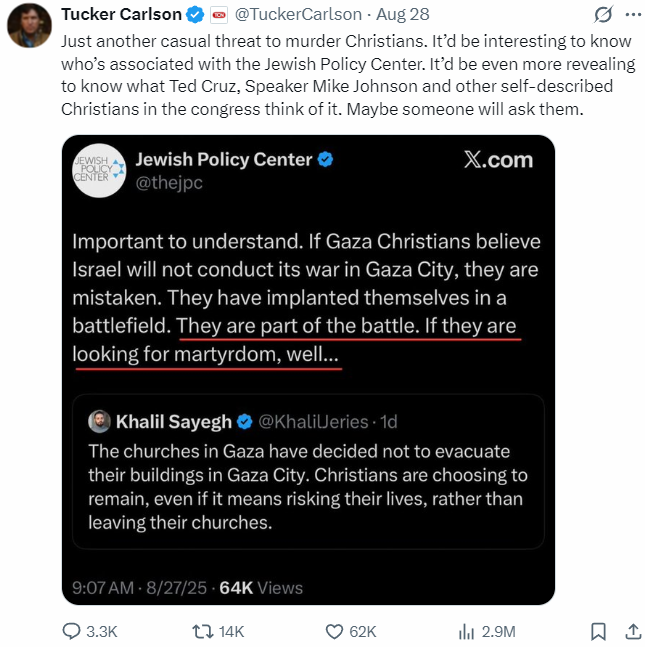Open view analytics bar chart icon
This screenshot has width=645, height=647.
pyautogui.click(x=466, y=631)
